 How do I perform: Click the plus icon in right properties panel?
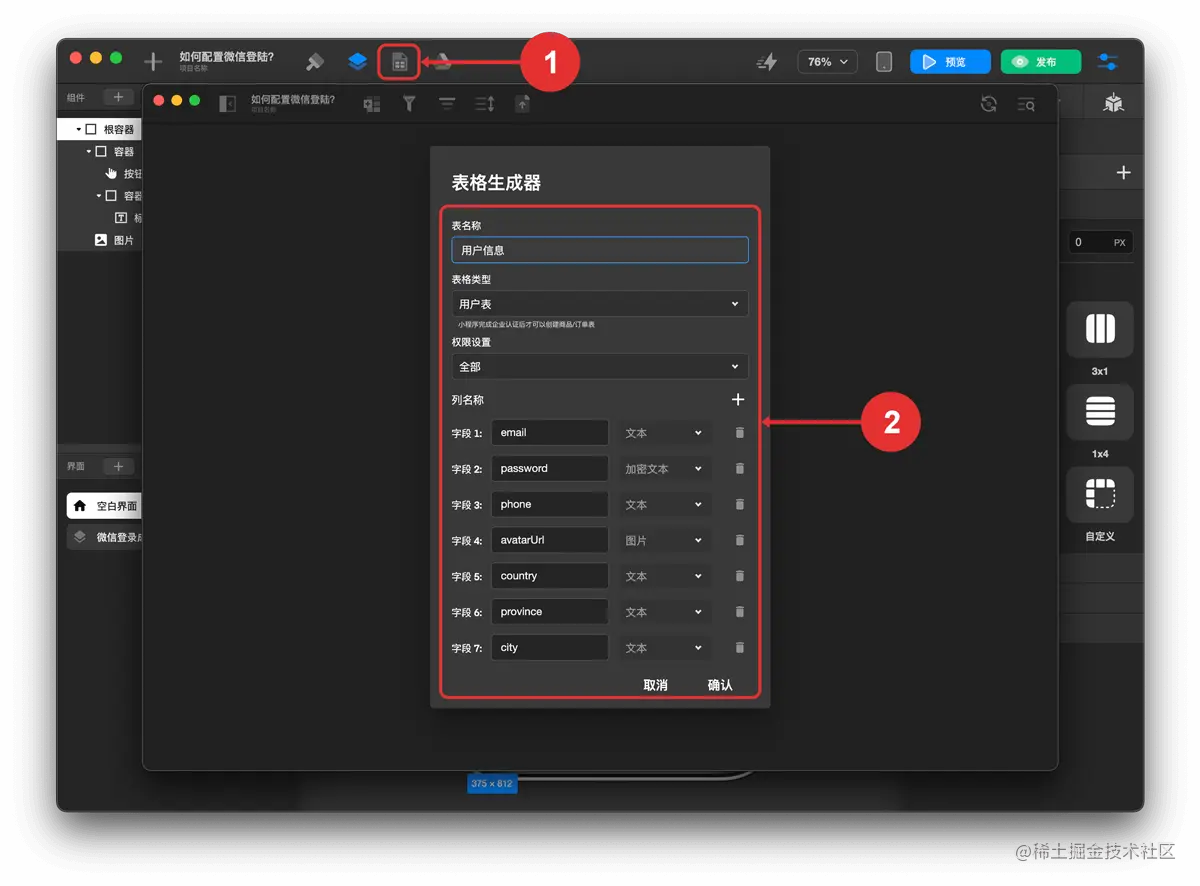coord(1123,173)
